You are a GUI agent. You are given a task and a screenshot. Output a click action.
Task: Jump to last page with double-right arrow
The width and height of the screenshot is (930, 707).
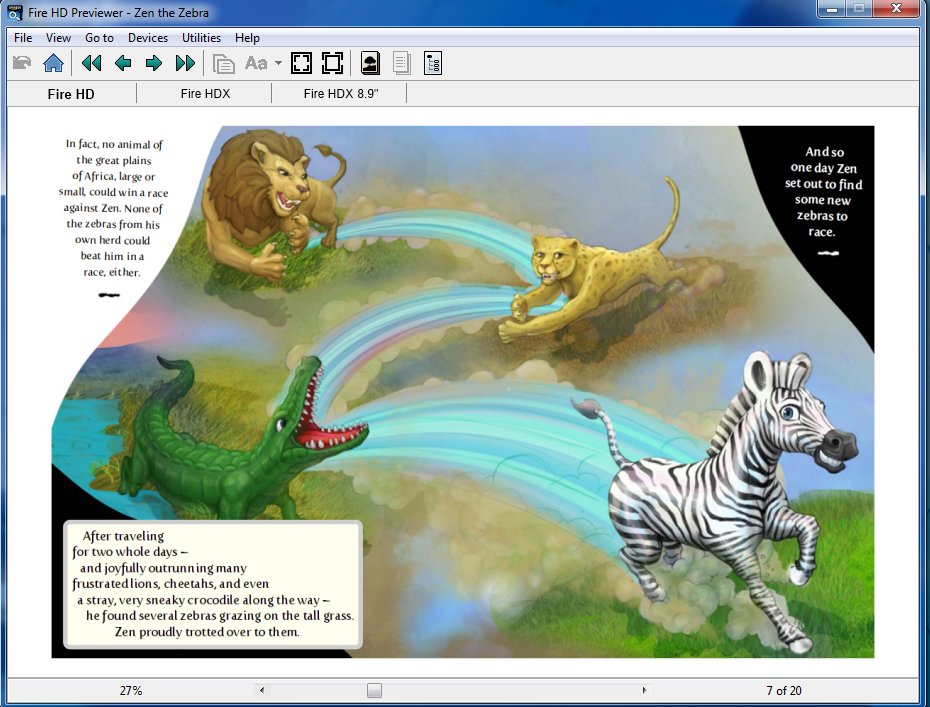(185, 64)
